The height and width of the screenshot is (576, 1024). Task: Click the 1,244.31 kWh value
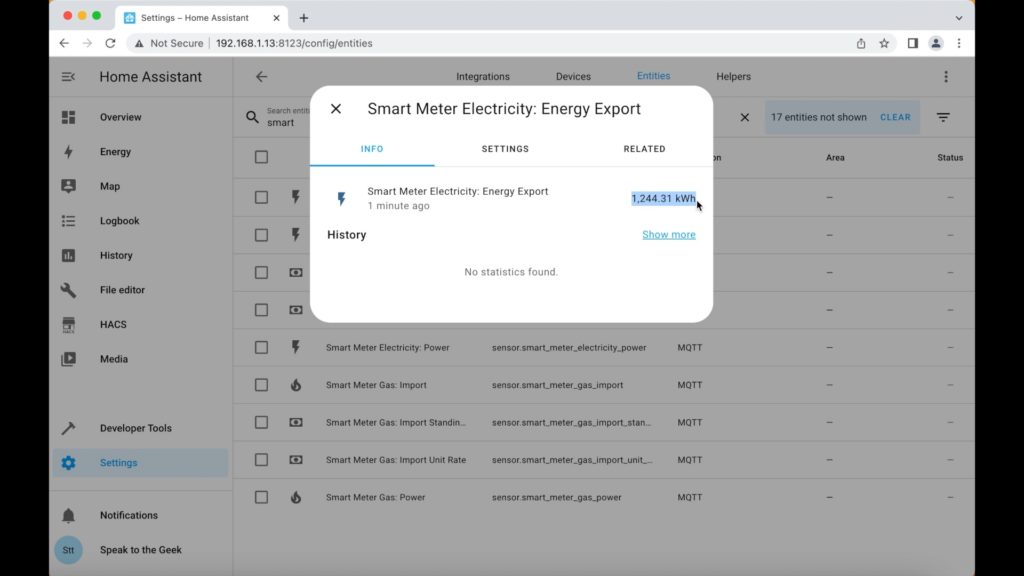[x=664, y=199]
